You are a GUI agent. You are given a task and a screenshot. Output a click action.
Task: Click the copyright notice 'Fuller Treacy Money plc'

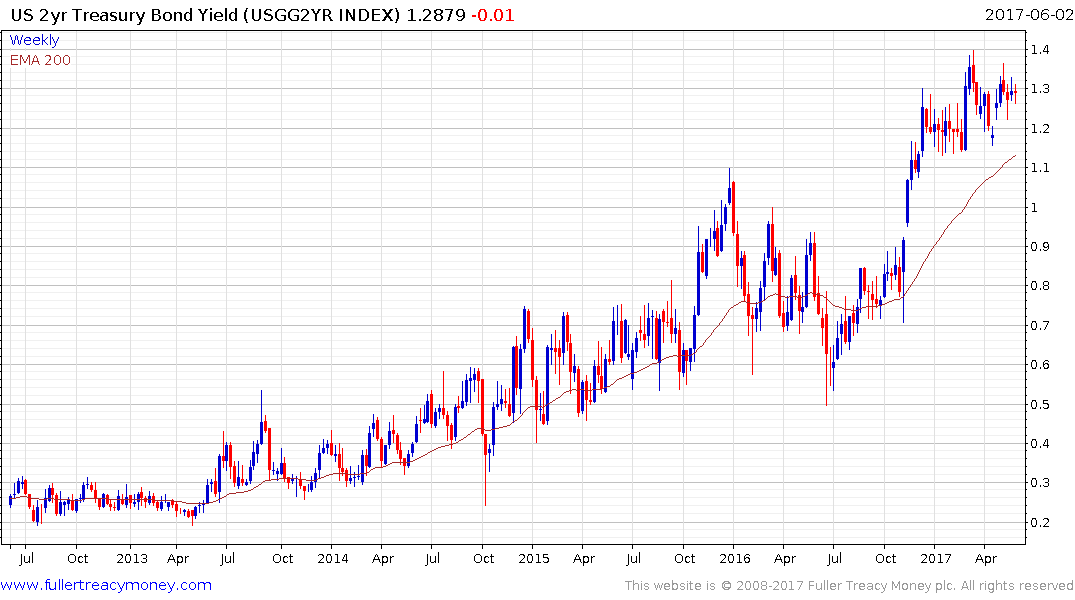point(881,586)
